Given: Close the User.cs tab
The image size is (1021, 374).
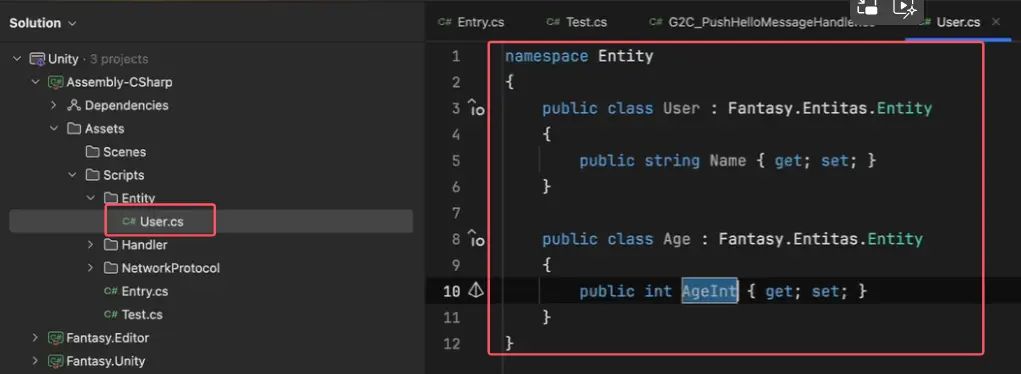Looking at the screenshot, I should pos(996,22).
